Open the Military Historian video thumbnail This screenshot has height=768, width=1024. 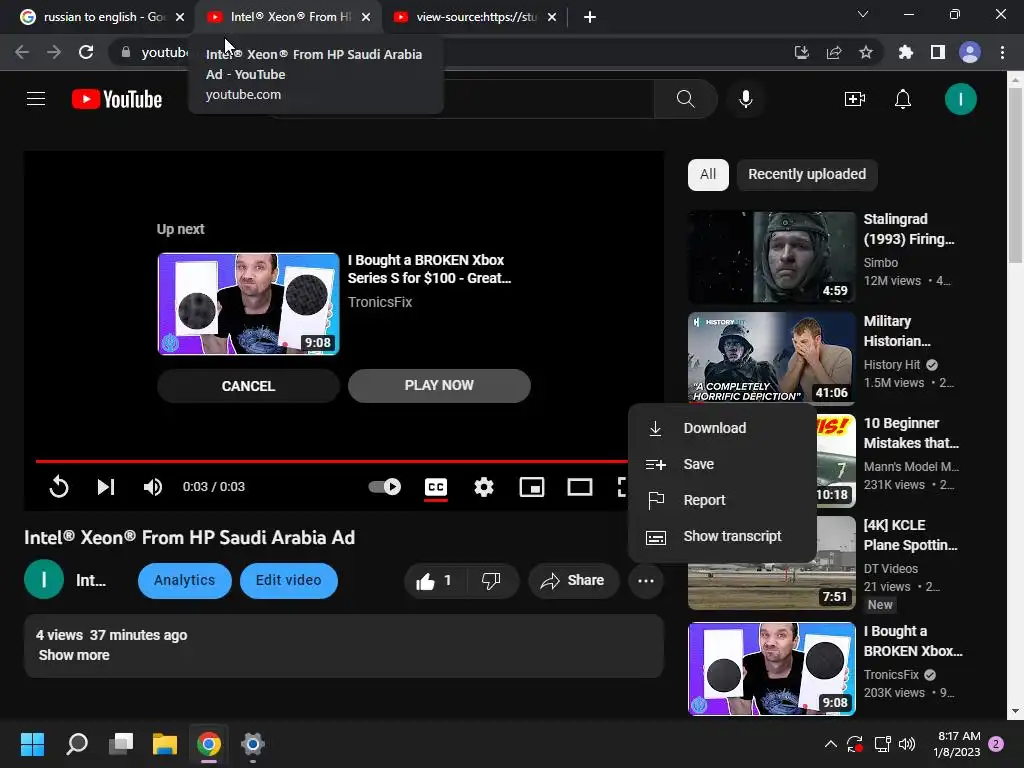771,358
